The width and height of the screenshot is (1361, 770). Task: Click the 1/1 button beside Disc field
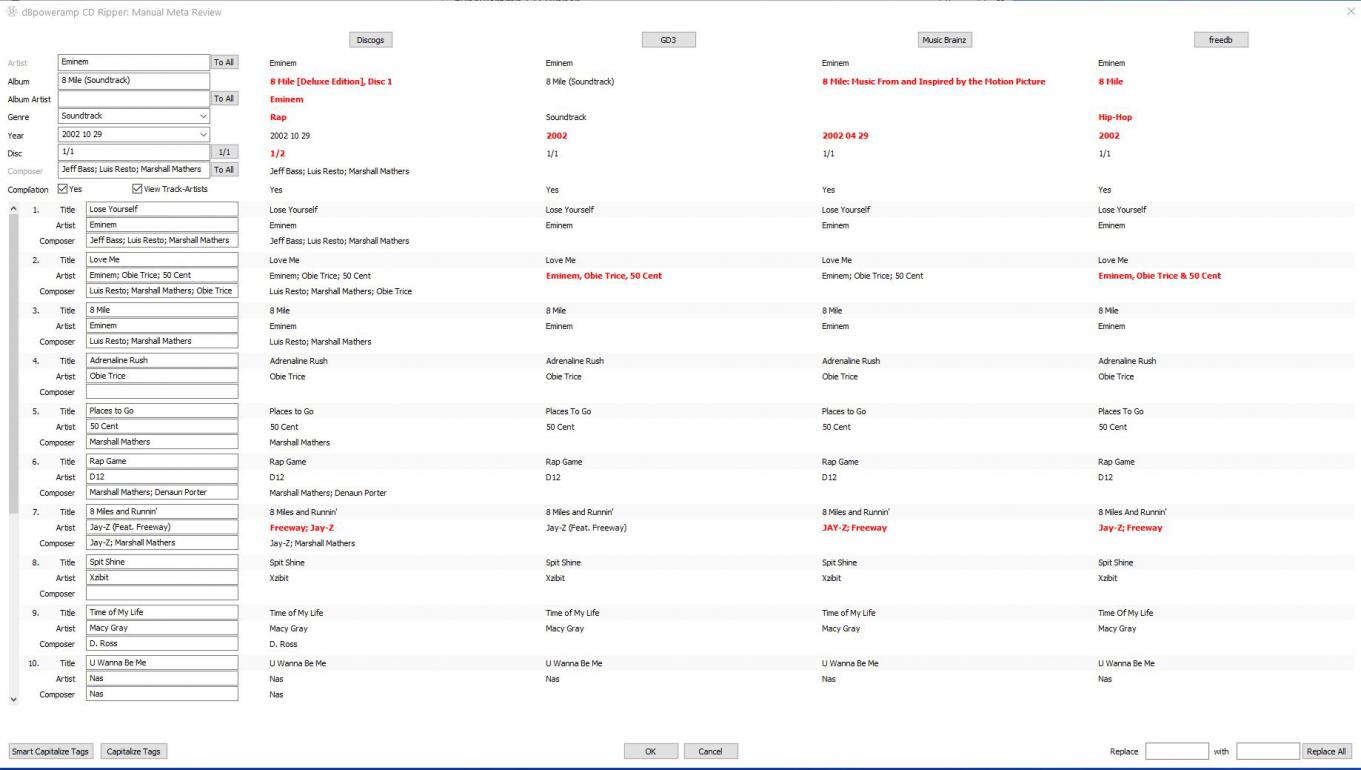225,152
